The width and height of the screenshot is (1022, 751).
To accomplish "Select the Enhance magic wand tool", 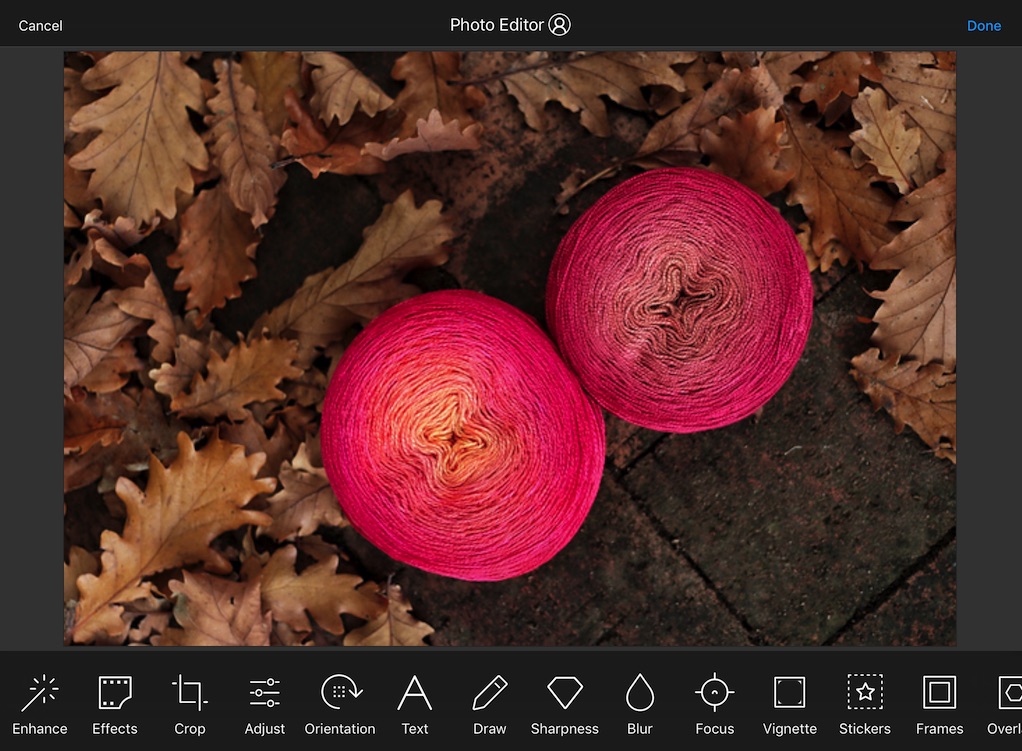I will (40, 704).
